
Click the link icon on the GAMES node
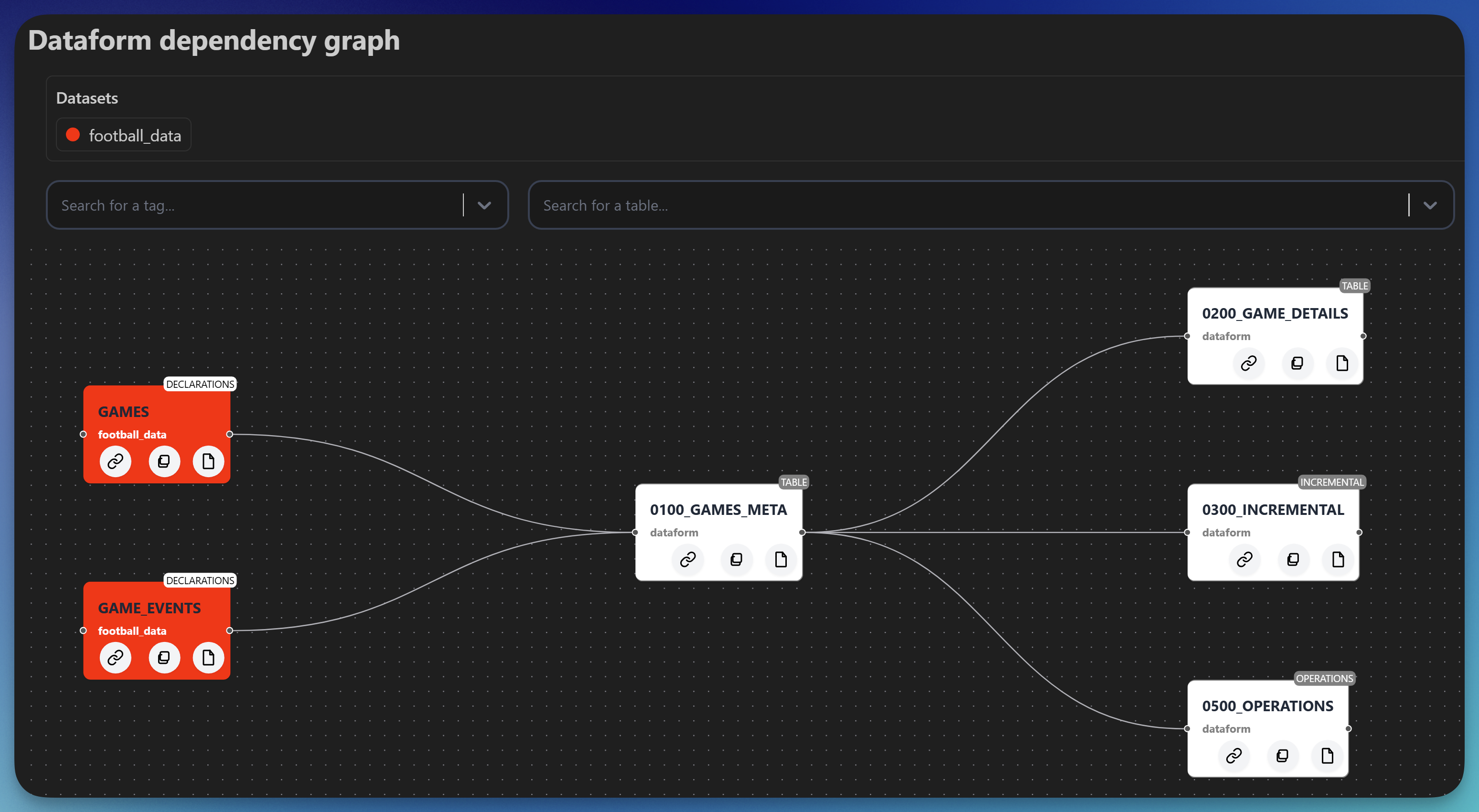point(116,461)
